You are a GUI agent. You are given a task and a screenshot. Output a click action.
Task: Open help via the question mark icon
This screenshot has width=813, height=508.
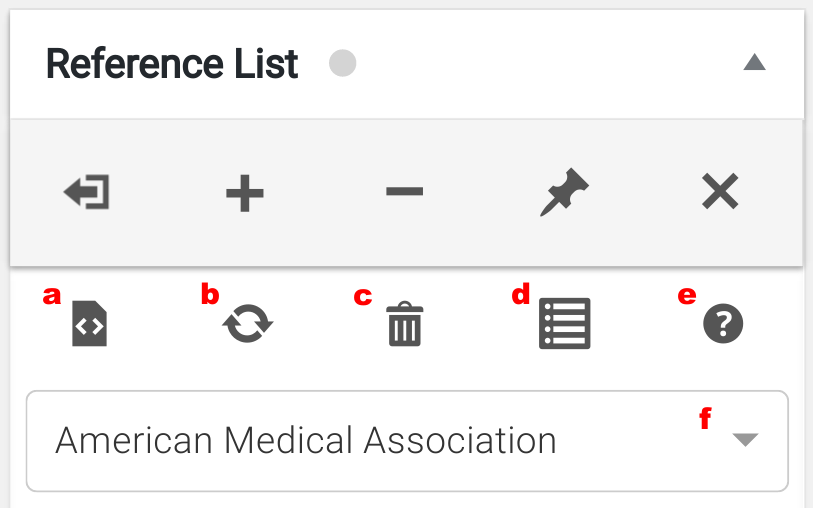[x=723, y=325]
